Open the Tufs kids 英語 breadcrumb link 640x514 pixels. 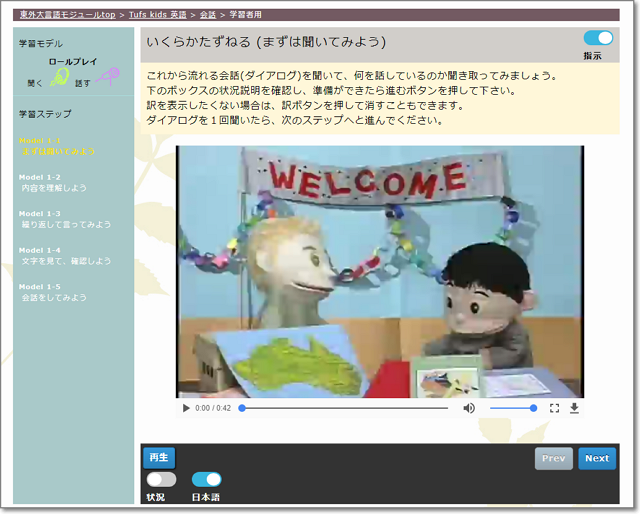tap(160, 15)
